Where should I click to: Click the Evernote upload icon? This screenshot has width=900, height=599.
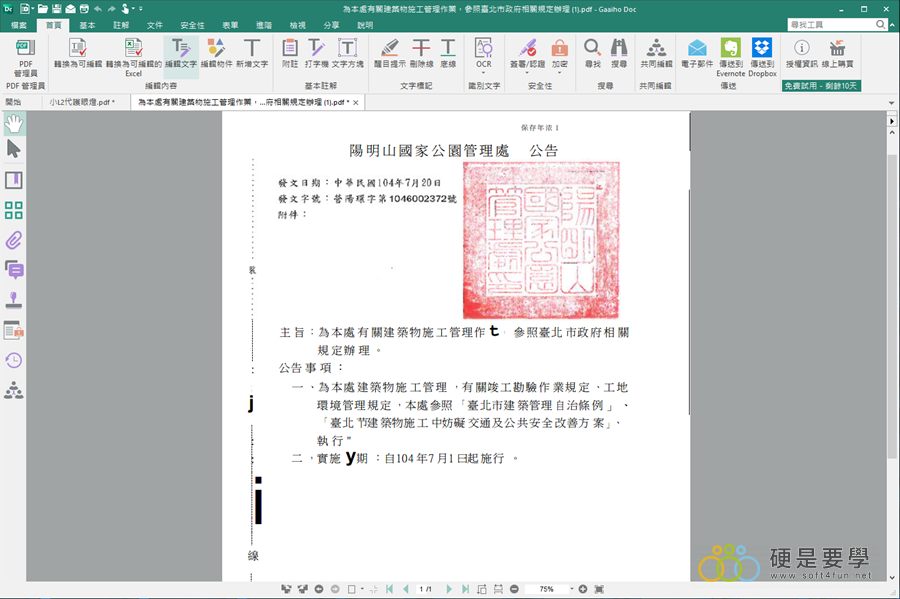click(730, 54)
